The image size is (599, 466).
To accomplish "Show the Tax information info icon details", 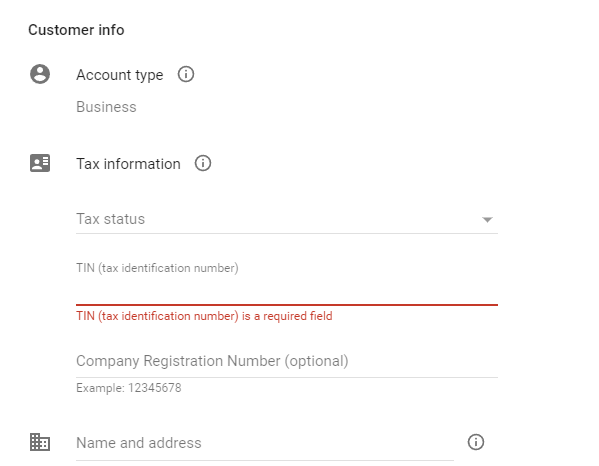I will tap(203, 163).
